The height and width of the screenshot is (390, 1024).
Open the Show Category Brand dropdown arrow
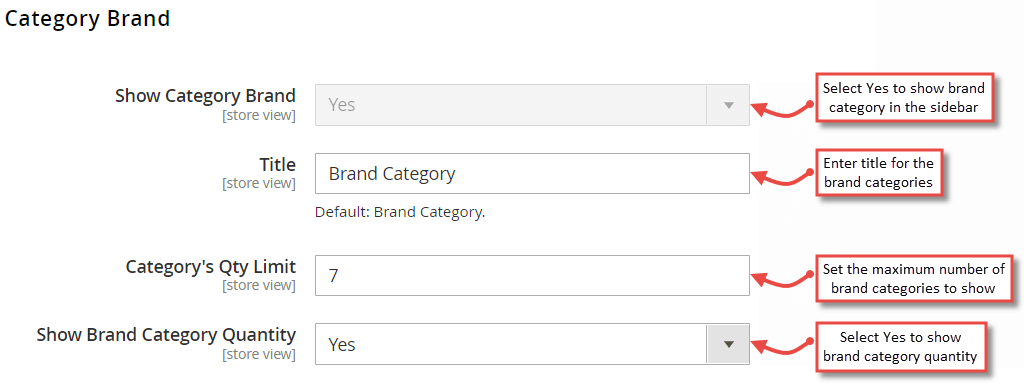(728, 105)
